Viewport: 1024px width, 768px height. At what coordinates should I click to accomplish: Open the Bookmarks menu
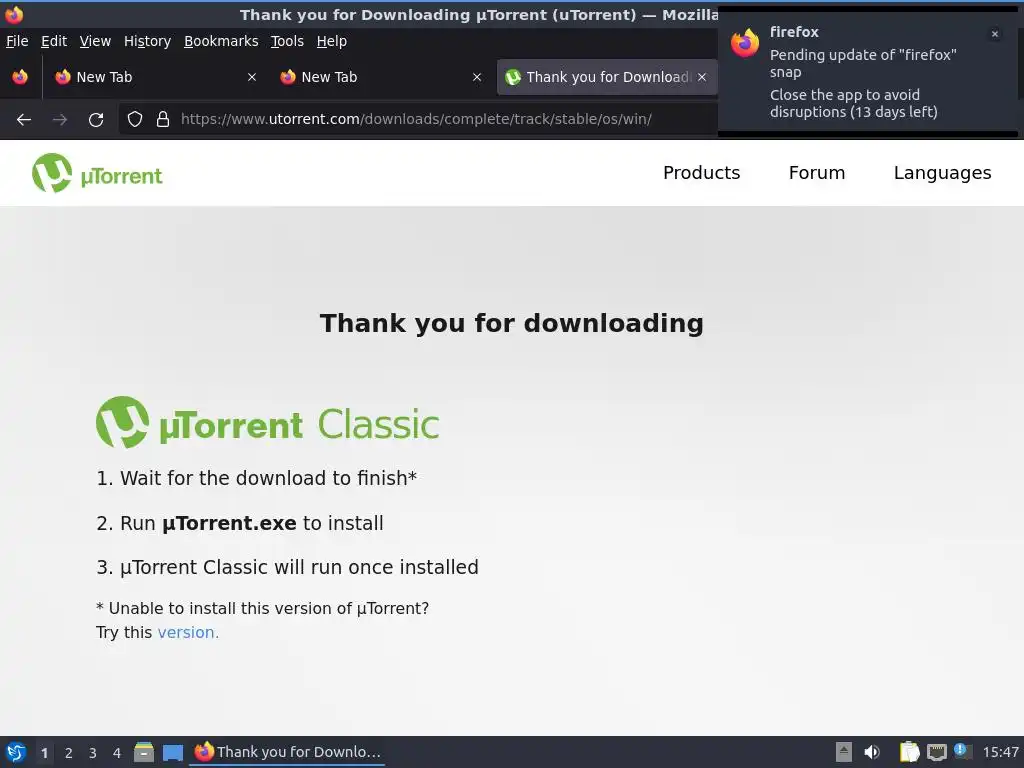[x=221, y=41]
